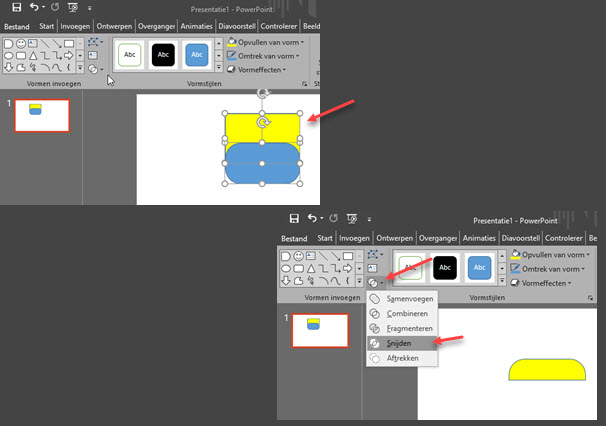Image resolution: width=606 pixels, height=426 pixels.
Task: Apply black Abc shape style, upper window
Action: tap(163, 55)
